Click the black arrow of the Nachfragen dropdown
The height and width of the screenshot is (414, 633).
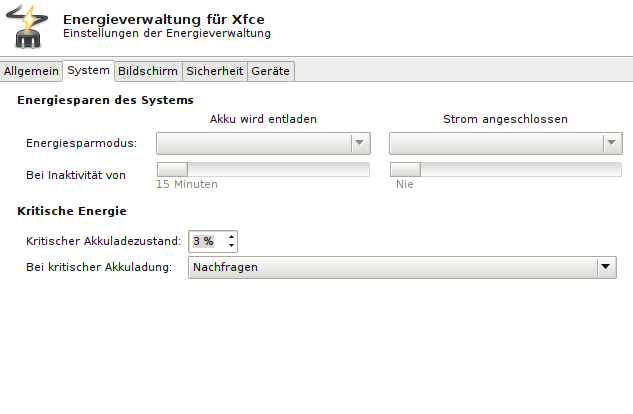pyautogui.click(x=605, y=266)
